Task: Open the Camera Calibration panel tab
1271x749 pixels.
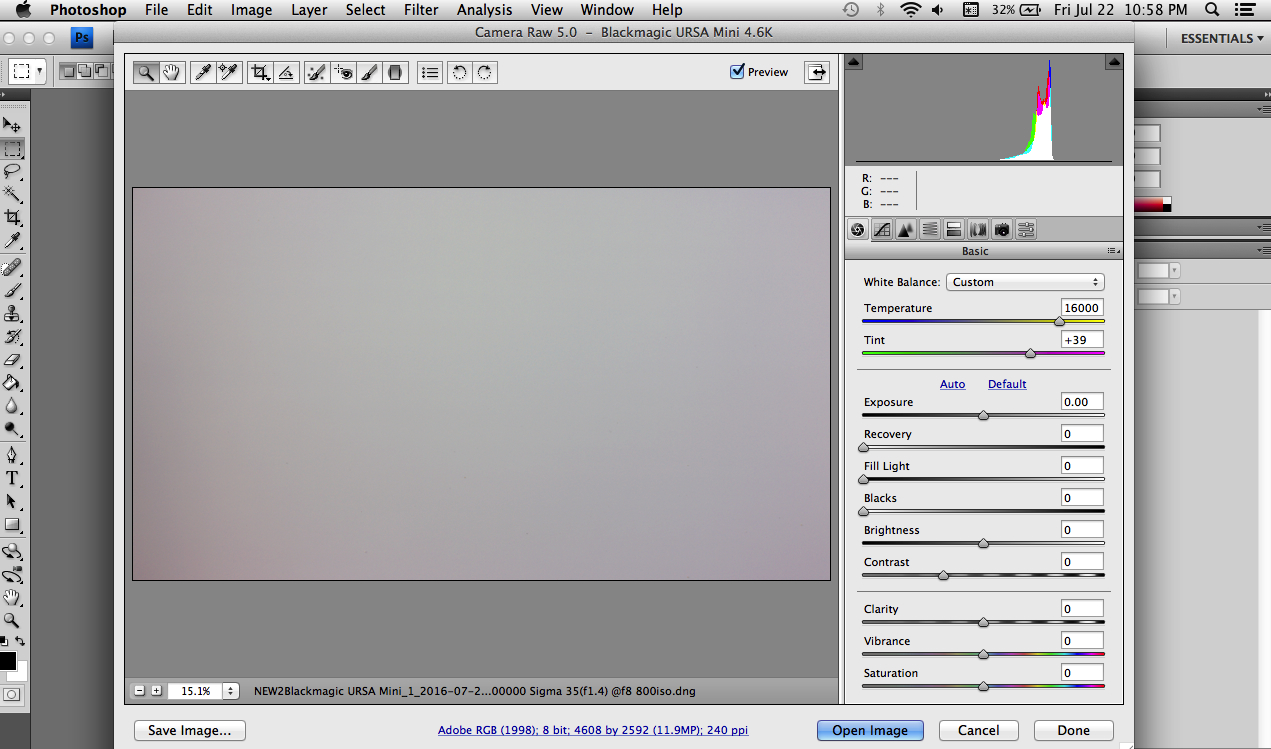Action: [1002, 229]
